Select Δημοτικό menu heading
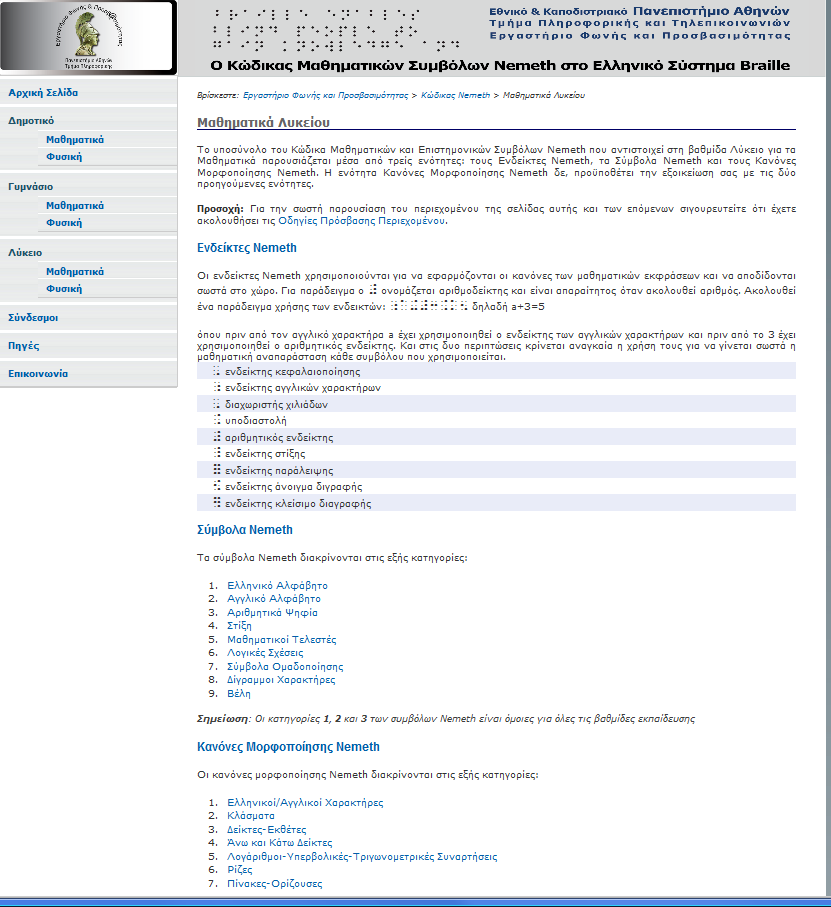This screenshot has width=831, height=907. (31, 120)
